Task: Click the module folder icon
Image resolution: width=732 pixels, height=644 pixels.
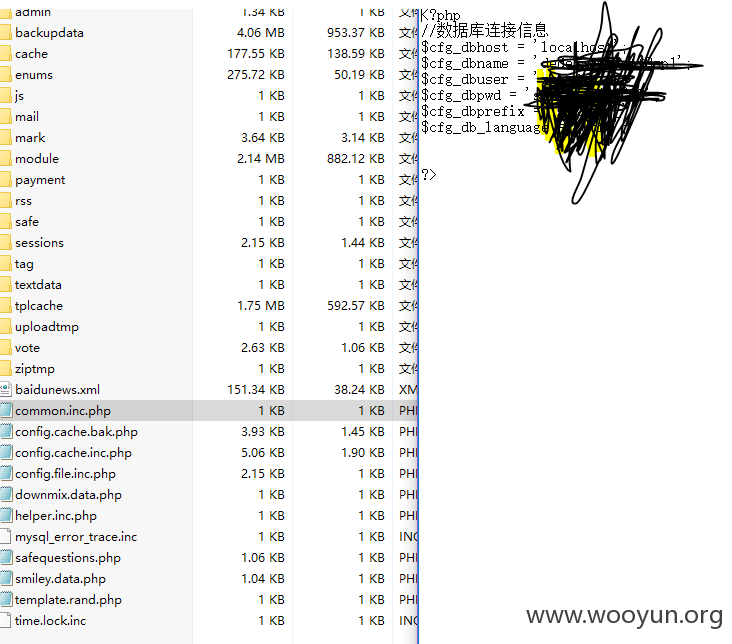Action: [x=5, y=159]
